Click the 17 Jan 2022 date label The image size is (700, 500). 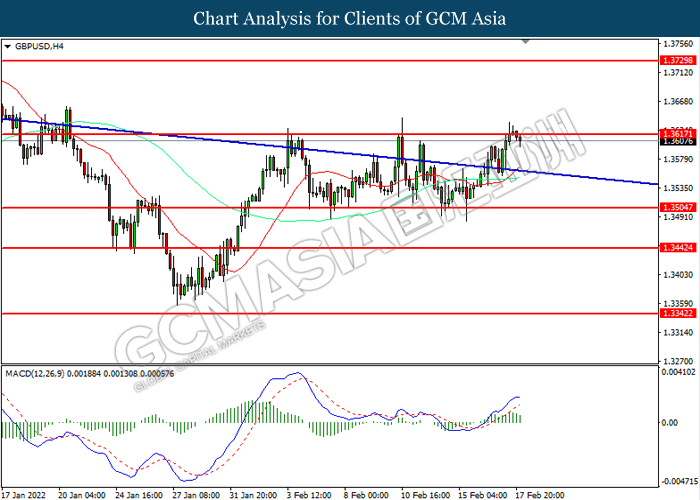pos(23,495)
